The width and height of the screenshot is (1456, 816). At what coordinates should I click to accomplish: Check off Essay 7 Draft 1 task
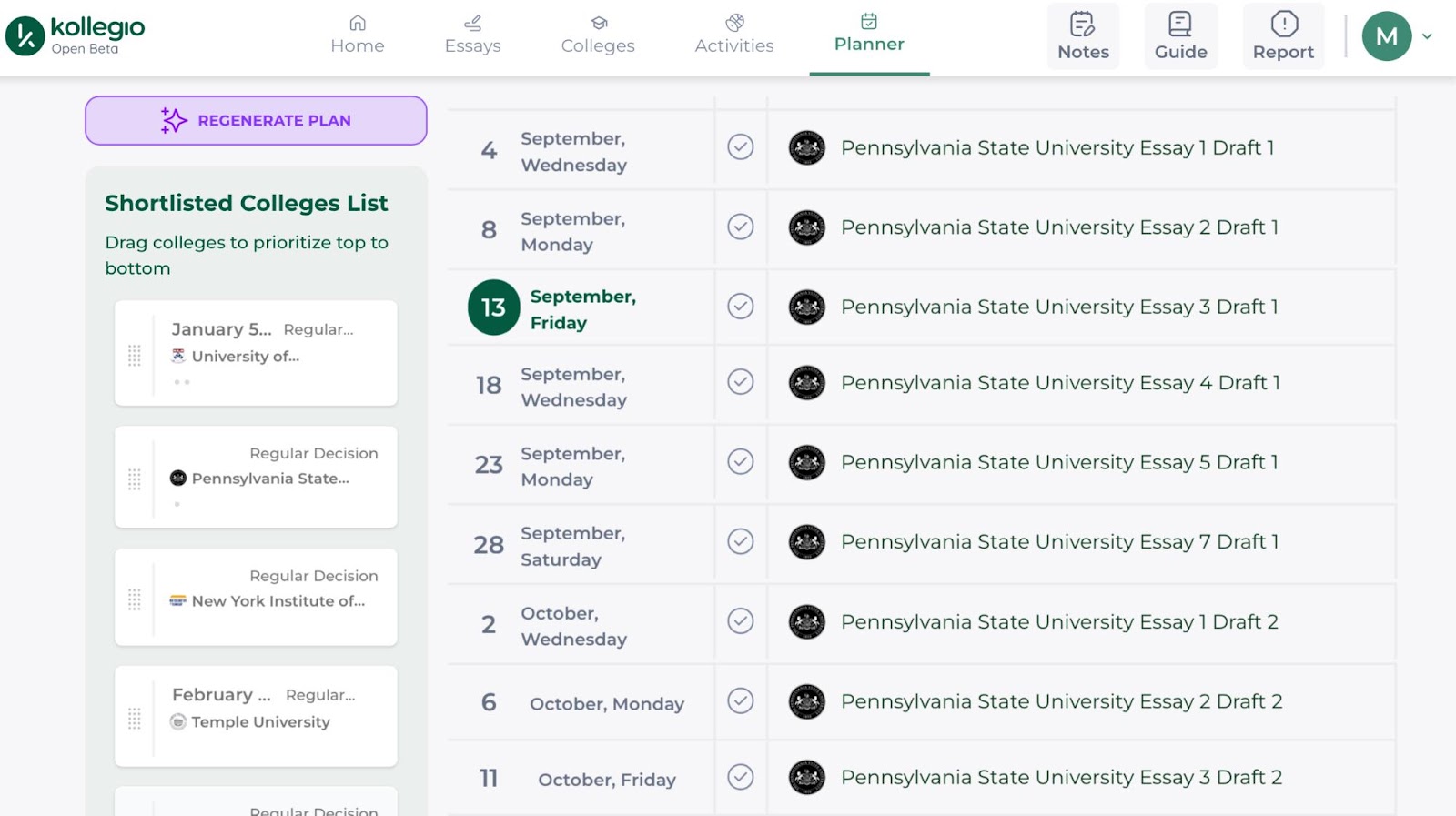click(741, 541)
